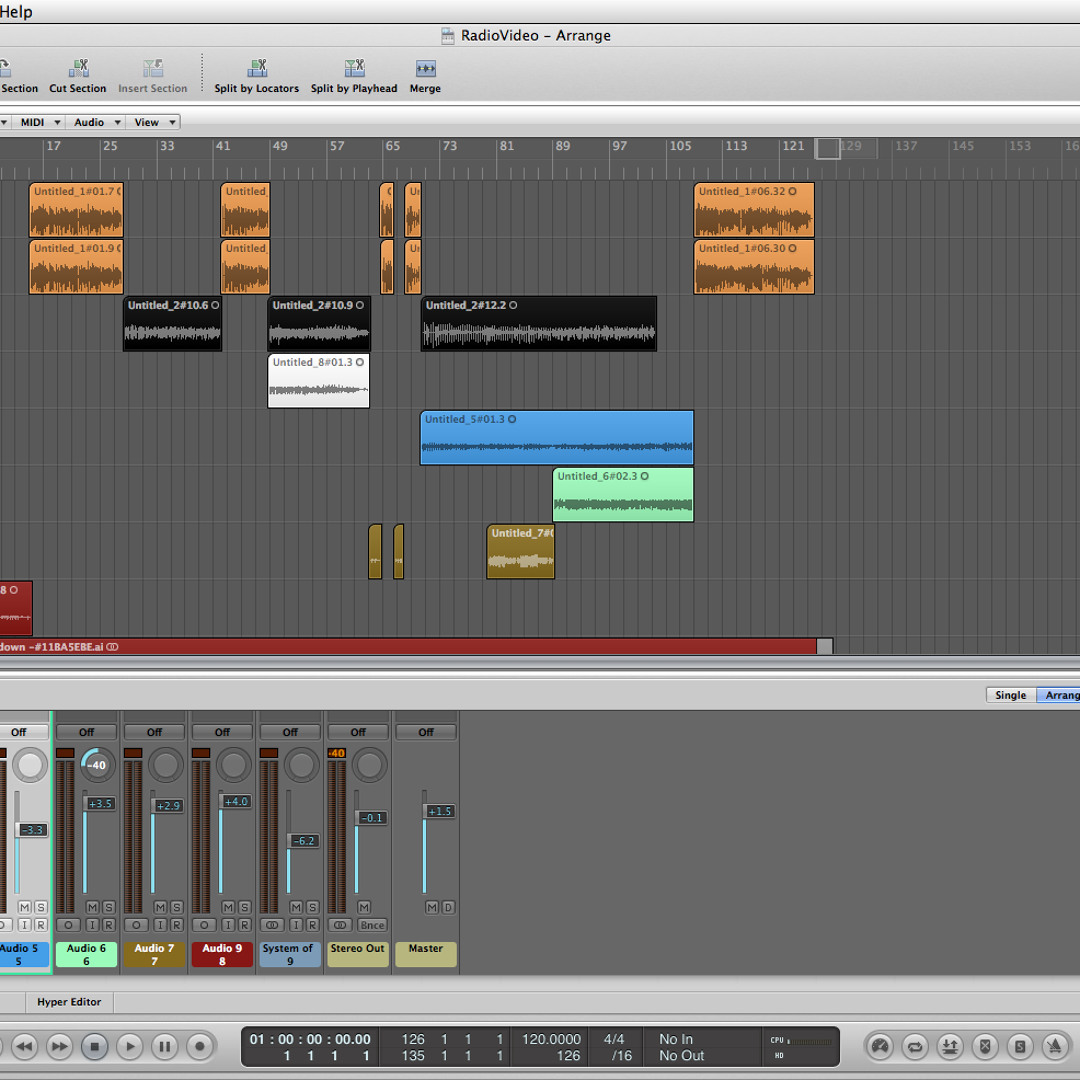This screenshot has width=1080, height=1080.
Task: Click the mono format button on Audio 7
Action: [x=136, y=925]
